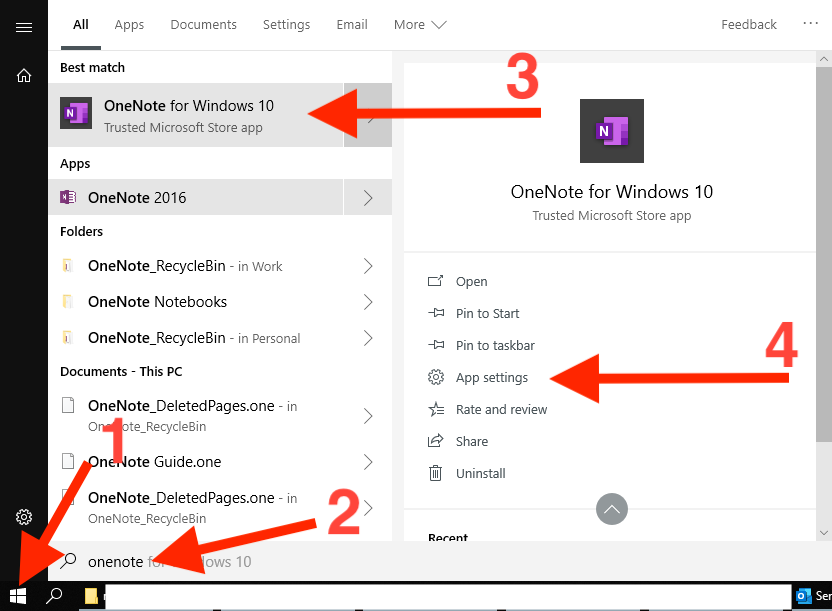Screen dimensions: 832x611
Task: Switch to the Documents tab
Action: 203,24
